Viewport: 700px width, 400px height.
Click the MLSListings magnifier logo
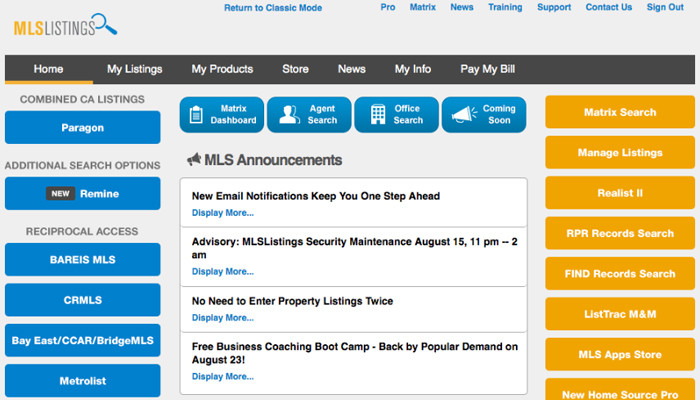click(66, 25)
